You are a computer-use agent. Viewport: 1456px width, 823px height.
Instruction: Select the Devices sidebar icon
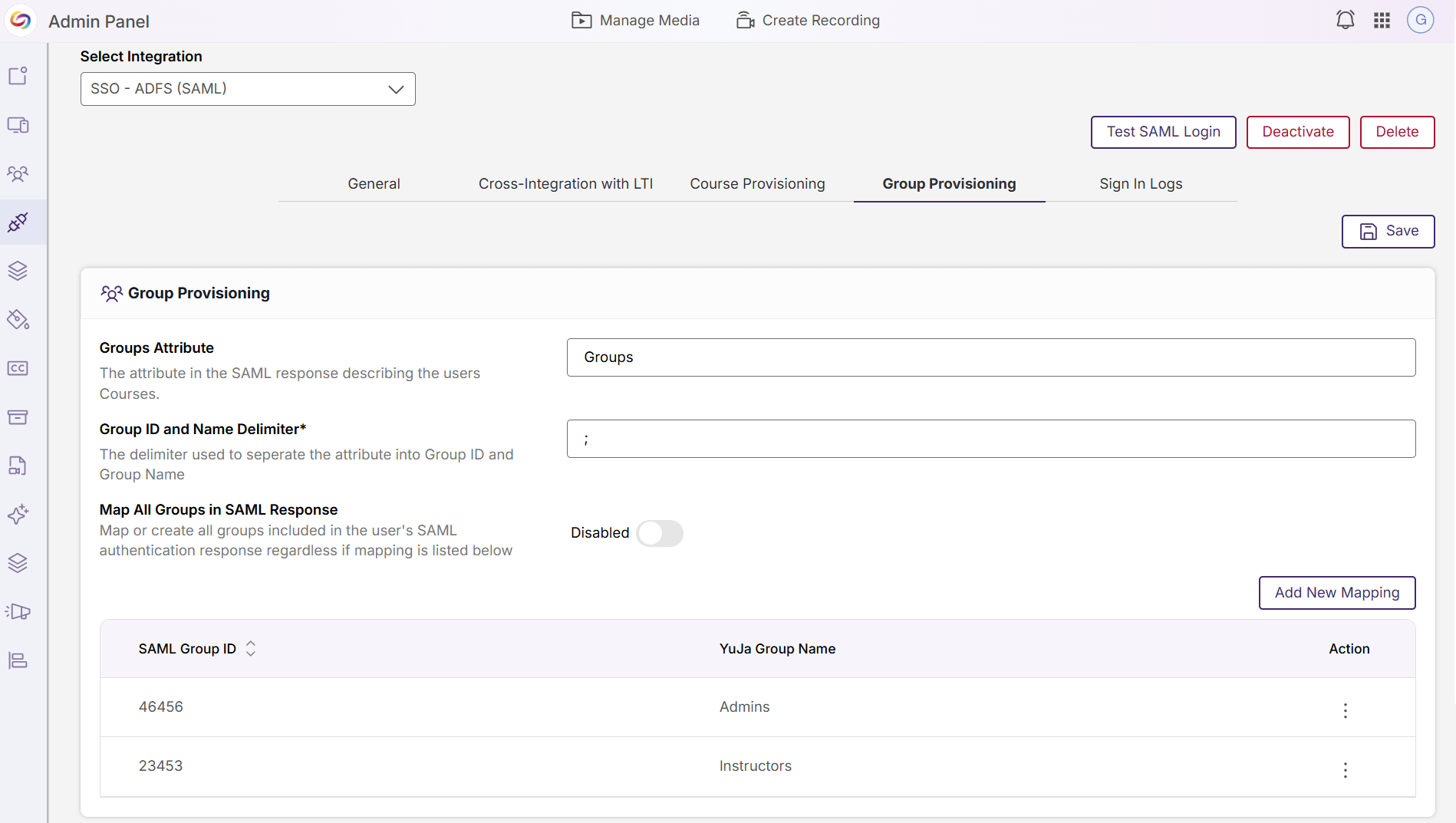coord(18,125)
